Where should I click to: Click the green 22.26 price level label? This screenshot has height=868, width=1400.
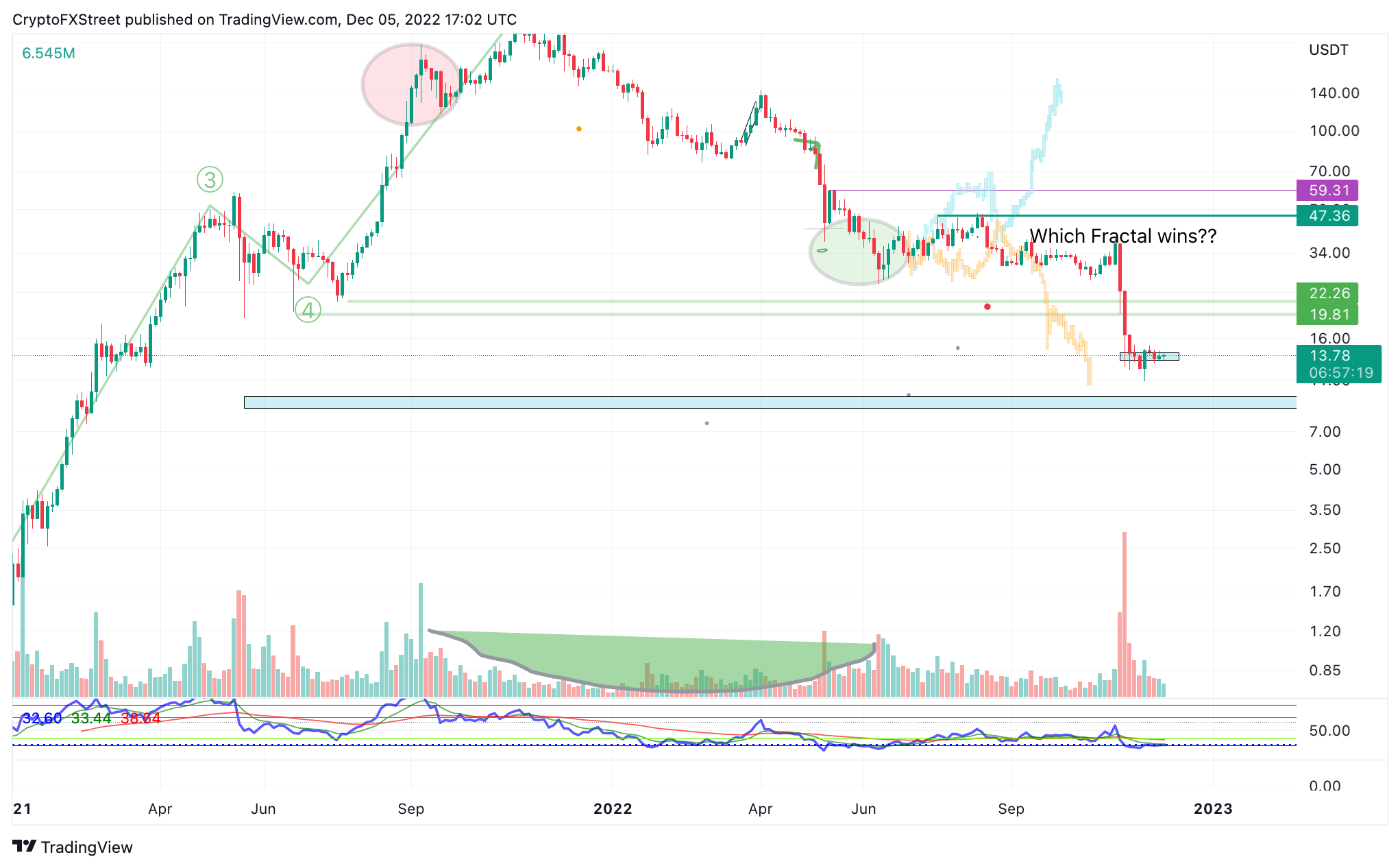tap(1327, 293)
